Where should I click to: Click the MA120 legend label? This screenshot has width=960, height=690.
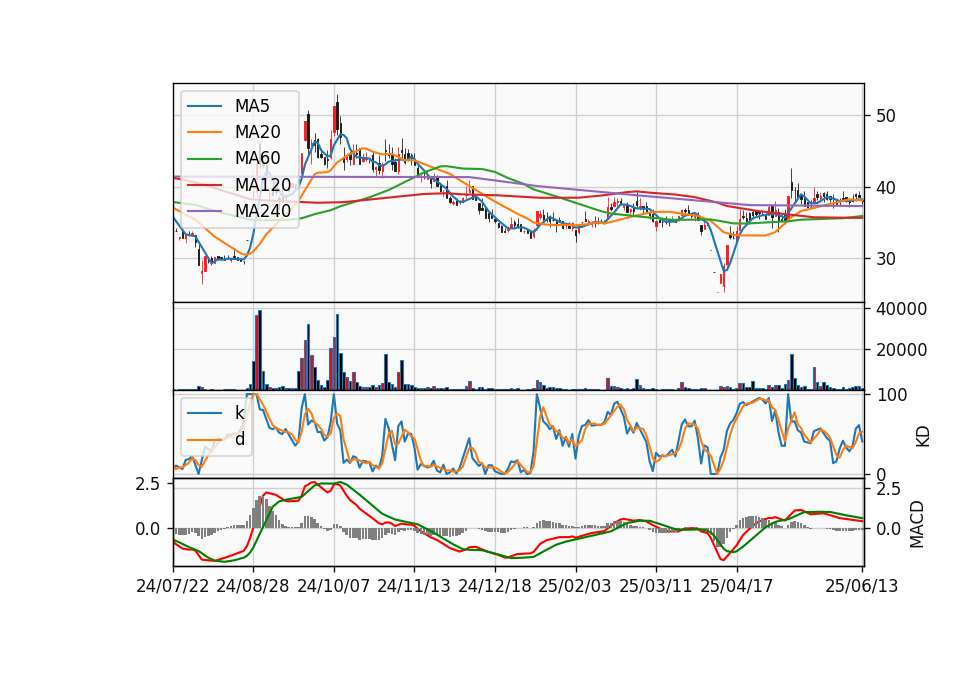263,184
